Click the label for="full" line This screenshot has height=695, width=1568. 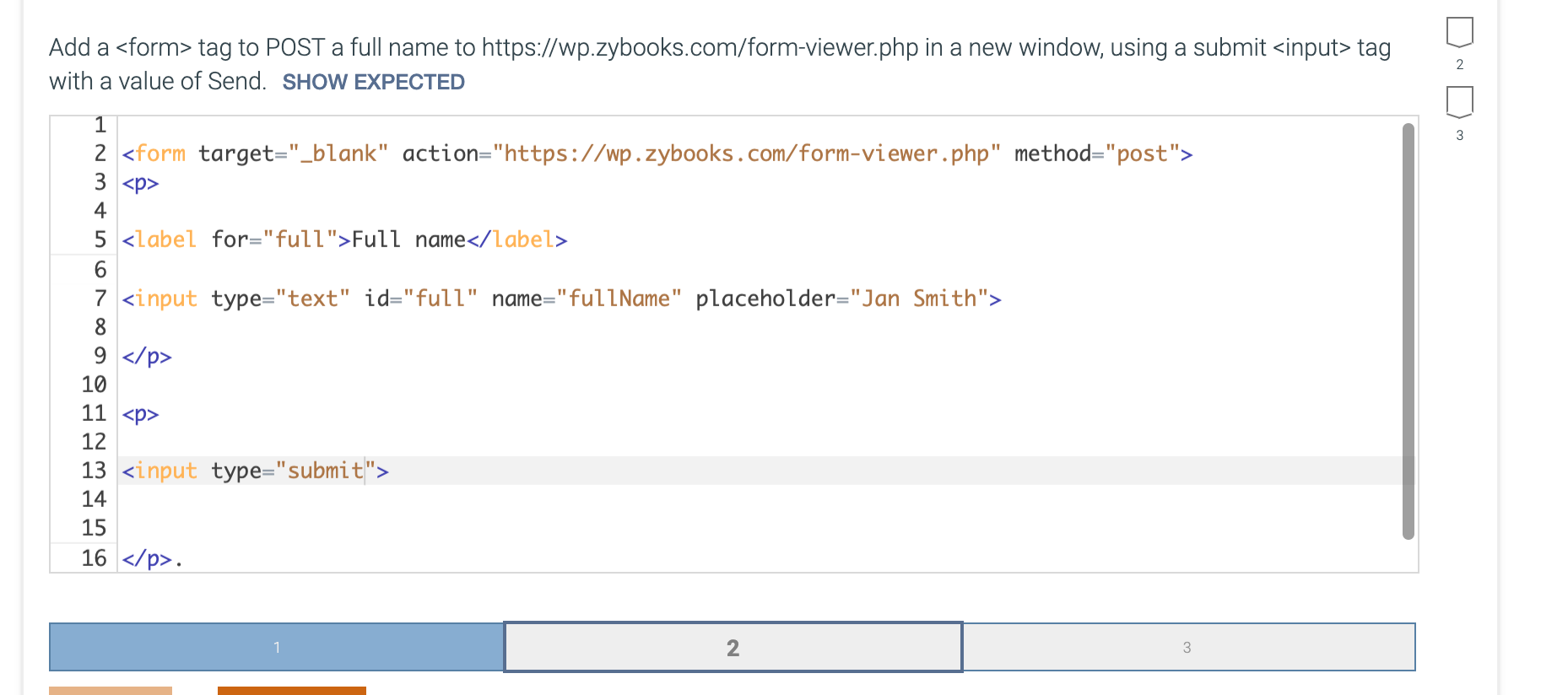[344, 240]
